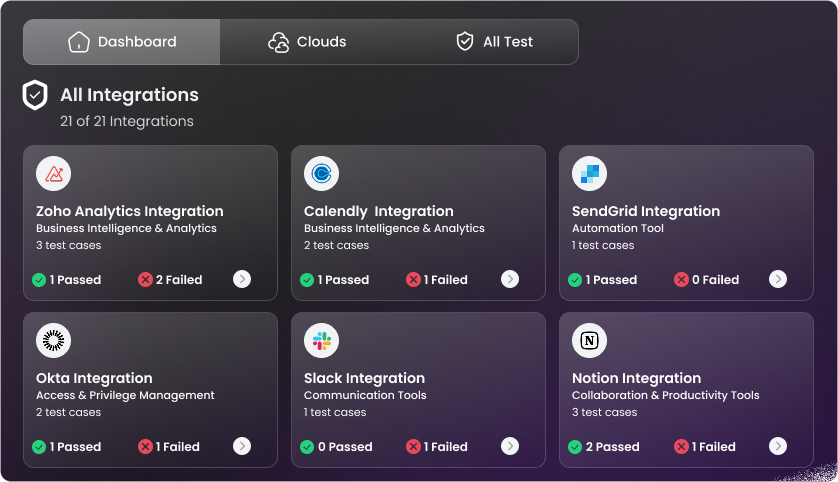Click the Slack logo icon

click(x=322, y=341)
